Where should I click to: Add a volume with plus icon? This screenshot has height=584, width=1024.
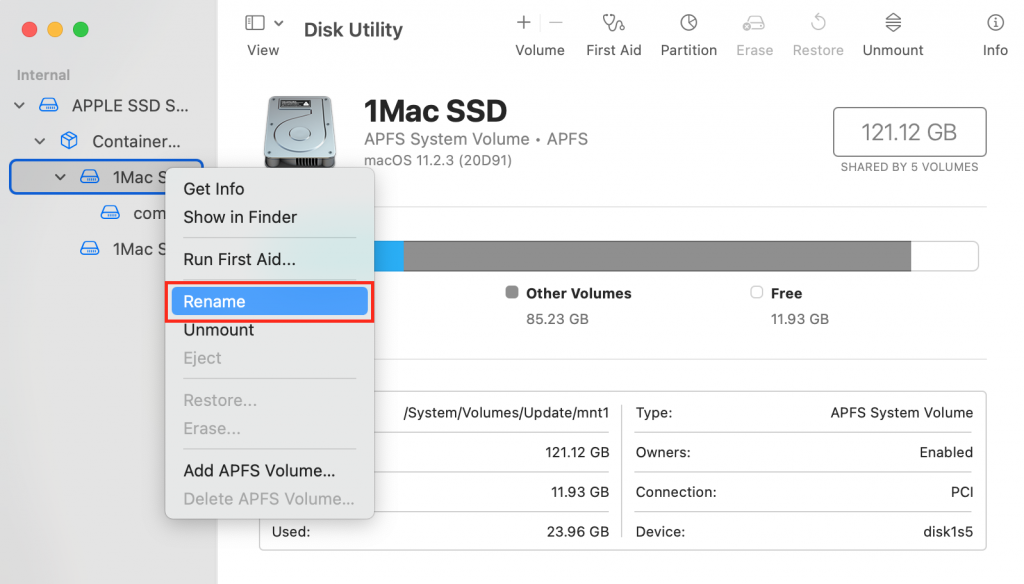tap(524, 23)
